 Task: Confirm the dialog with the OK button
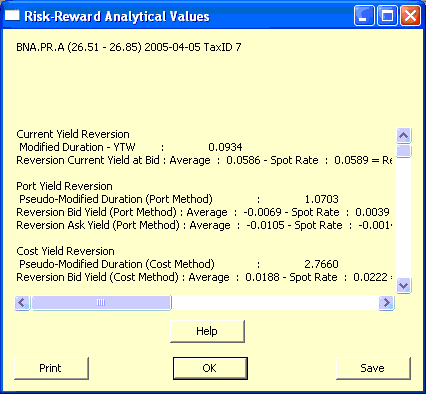pos(210,368)
